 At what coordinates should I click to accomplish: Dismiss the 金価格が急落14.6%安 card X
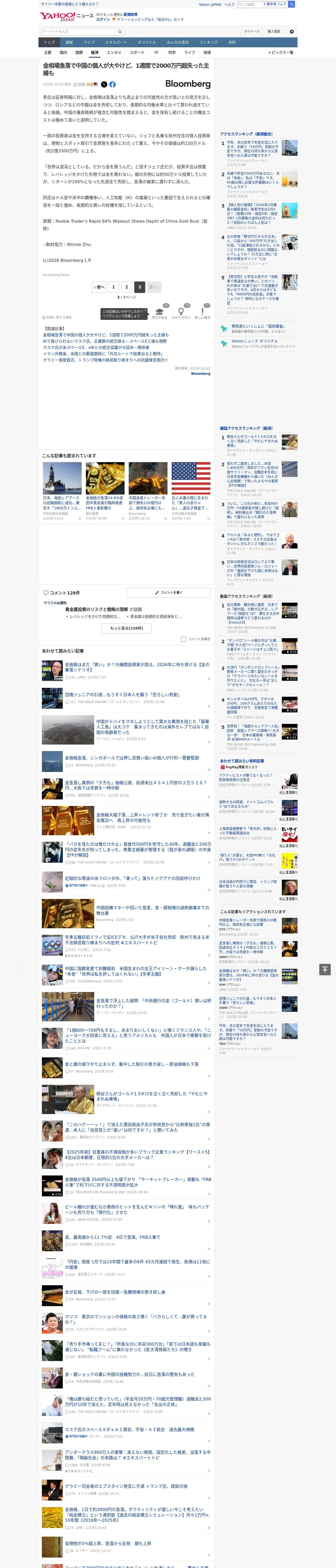click(122, 518)
